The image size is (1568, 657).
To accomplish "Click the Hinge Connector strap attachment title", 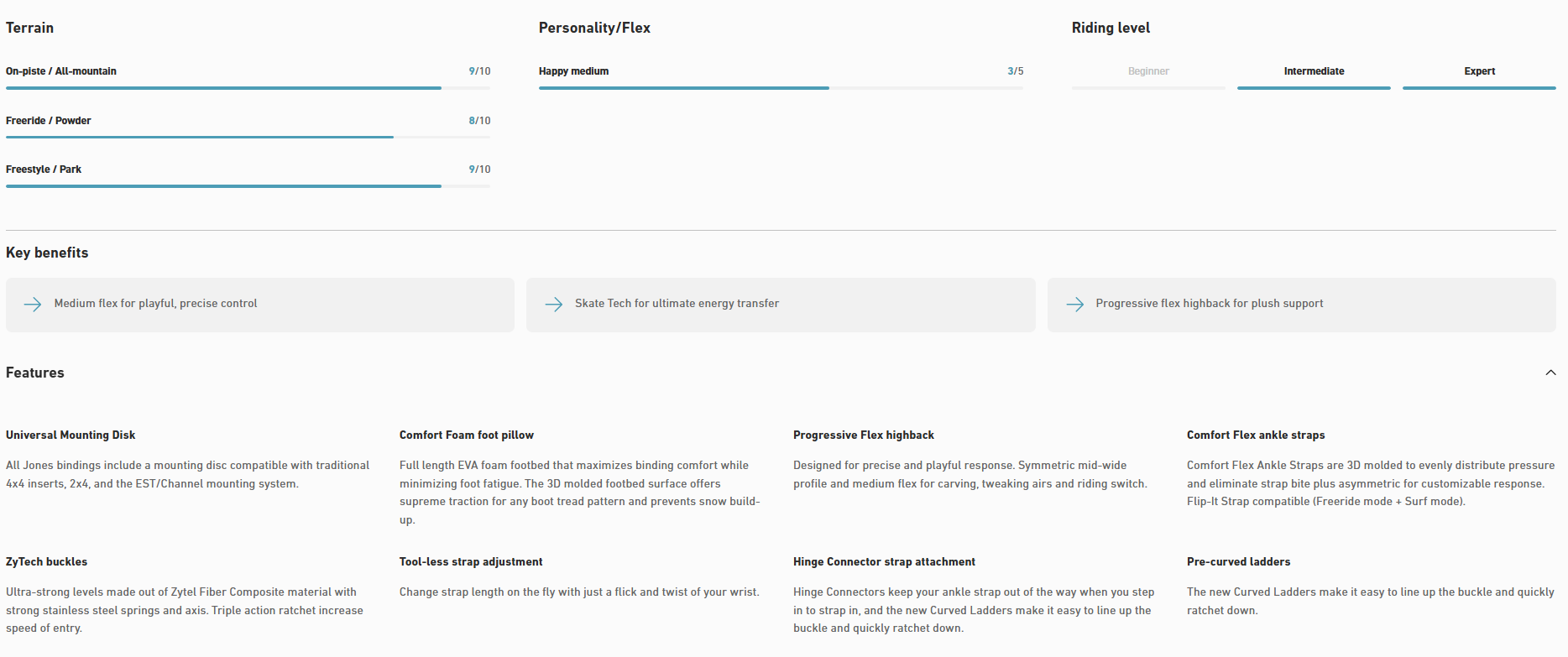I will [x=884, y=561].
